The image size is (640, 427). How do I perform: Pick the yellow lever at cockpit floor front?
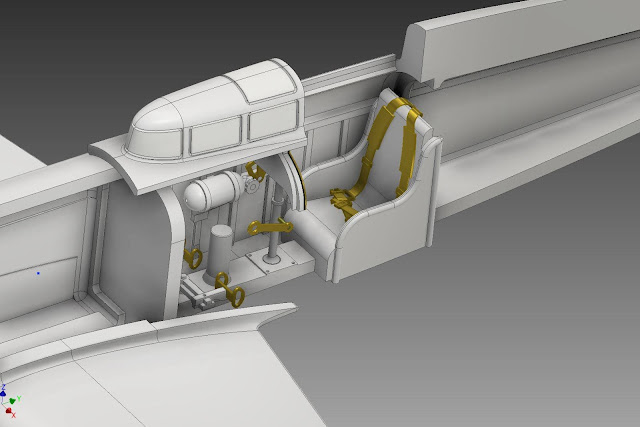(229, 290)
